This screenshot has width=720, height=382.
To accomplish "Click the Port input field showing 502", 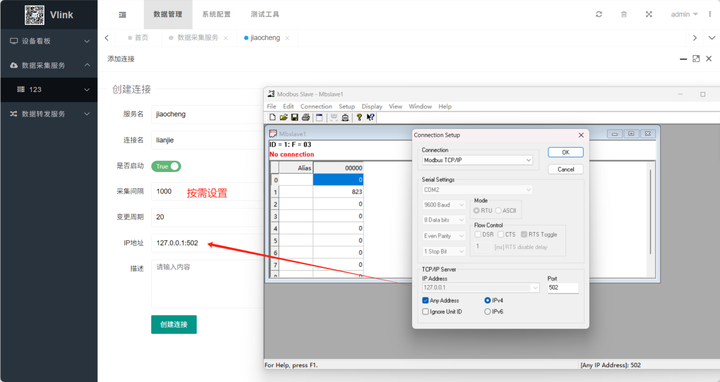I will [563, 287].
